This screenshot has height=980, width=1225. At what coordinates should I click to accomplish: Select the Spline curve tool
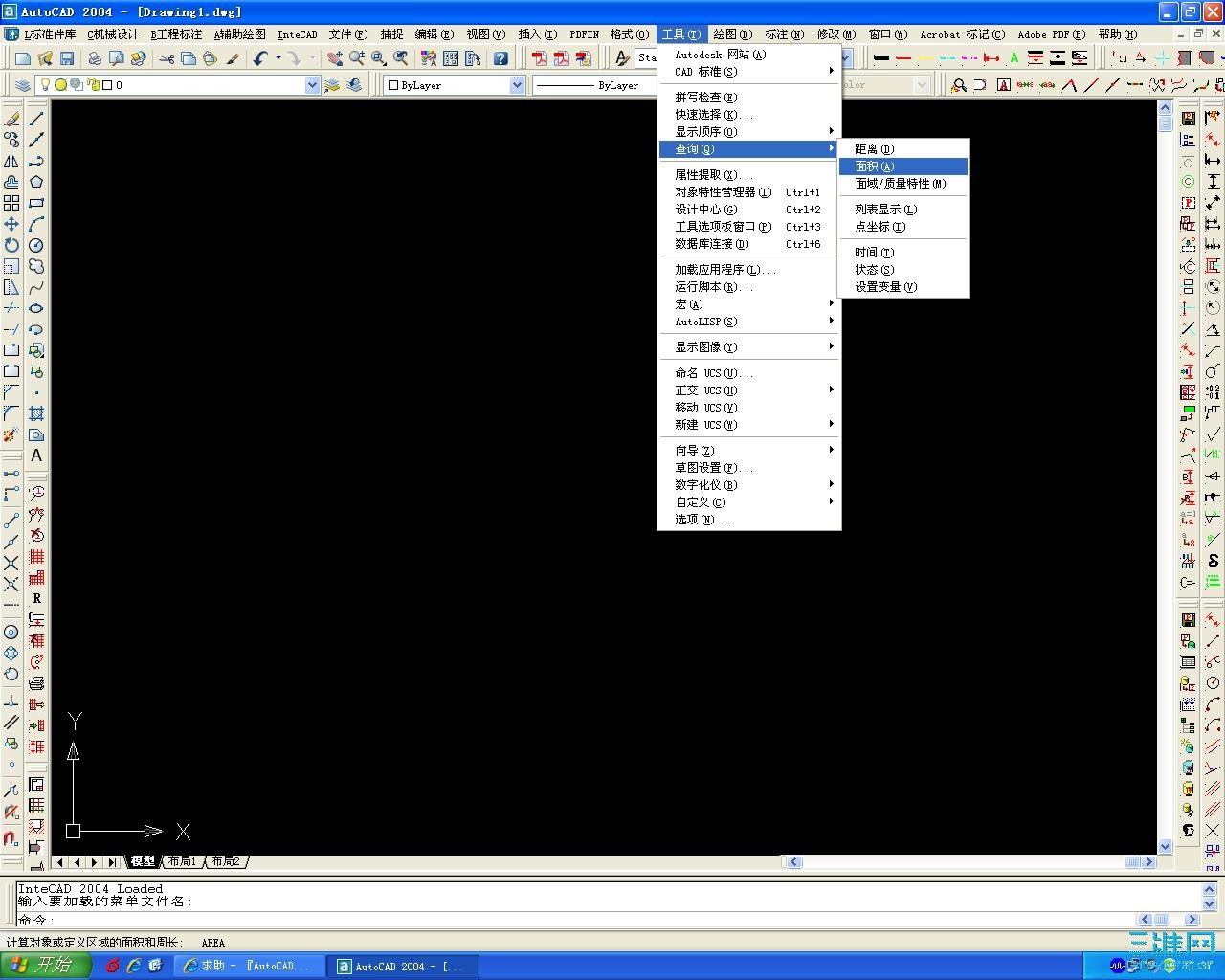pos(36,287)
